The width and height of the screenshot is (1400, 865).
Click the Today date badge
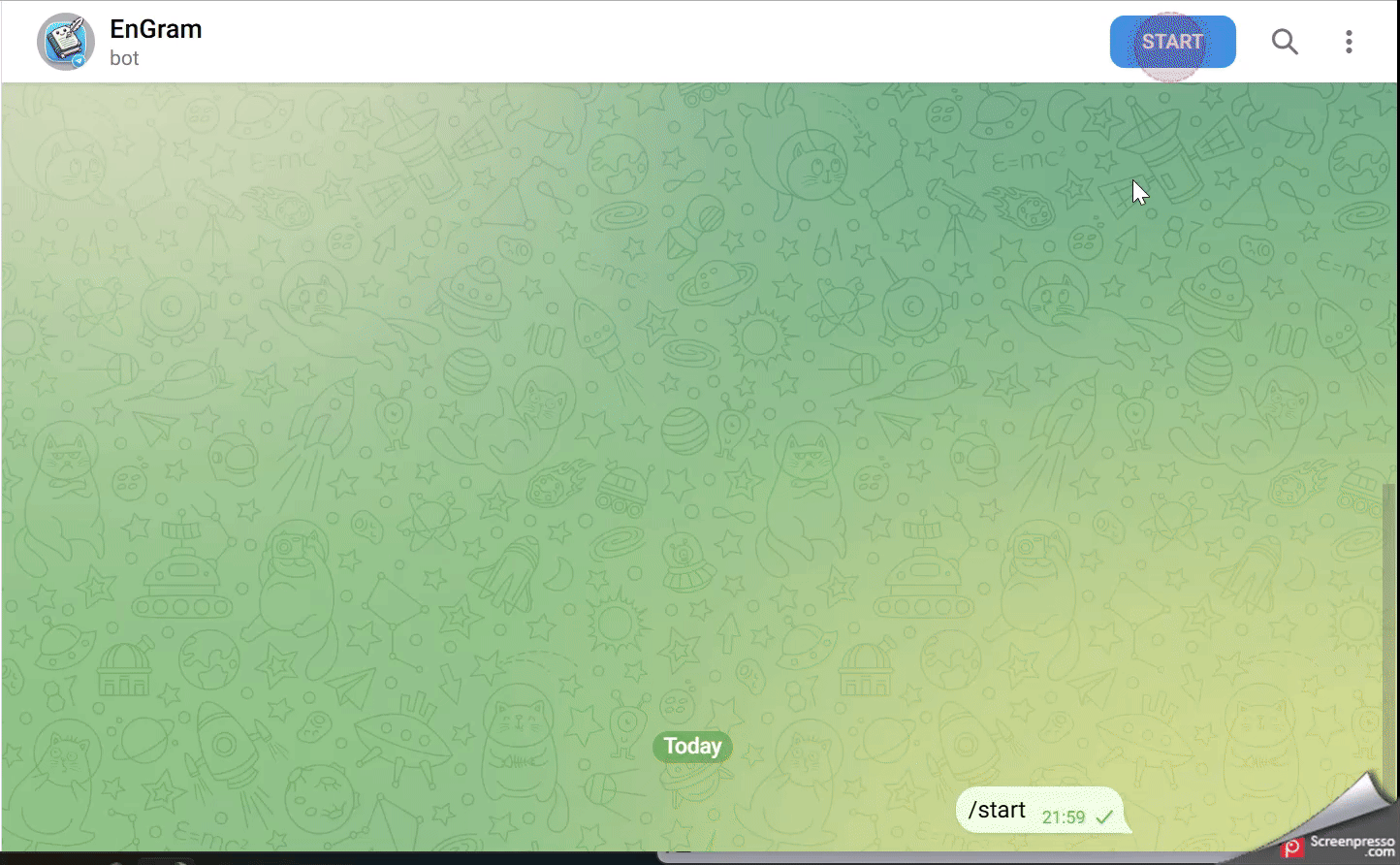point(692,746)
